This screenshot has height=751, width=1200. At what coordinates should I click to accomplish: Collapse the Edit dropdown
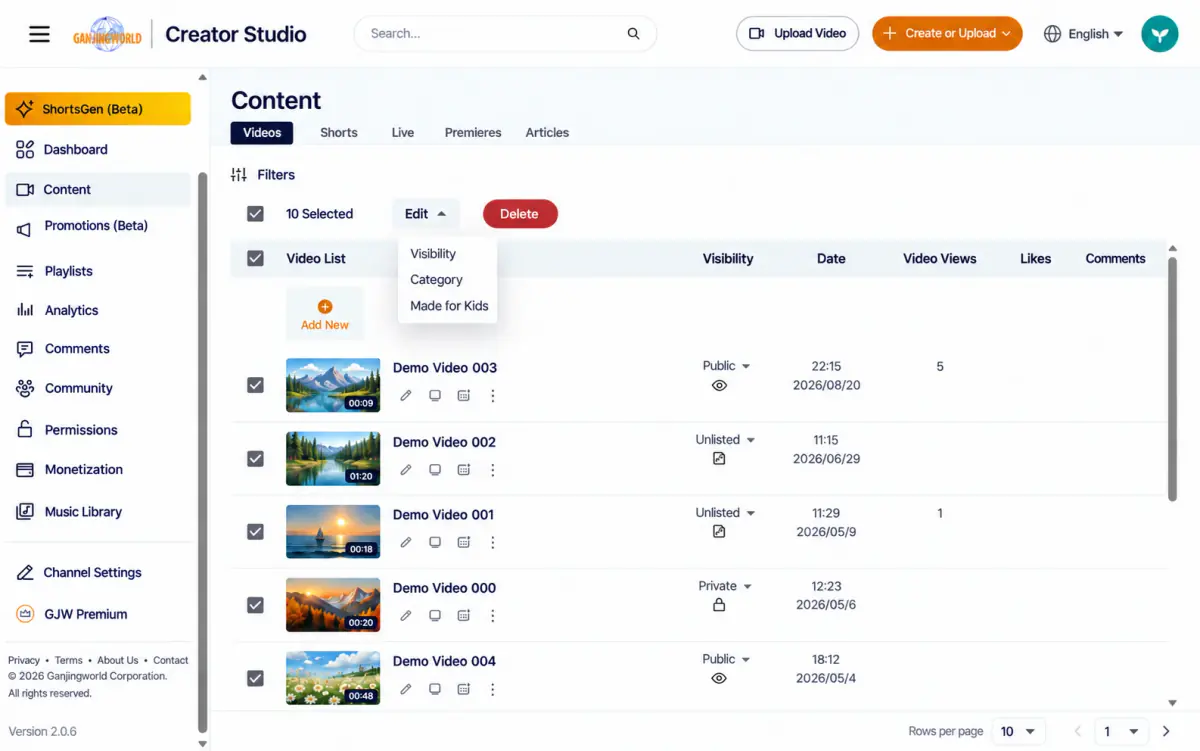click(x=426, y=214)
